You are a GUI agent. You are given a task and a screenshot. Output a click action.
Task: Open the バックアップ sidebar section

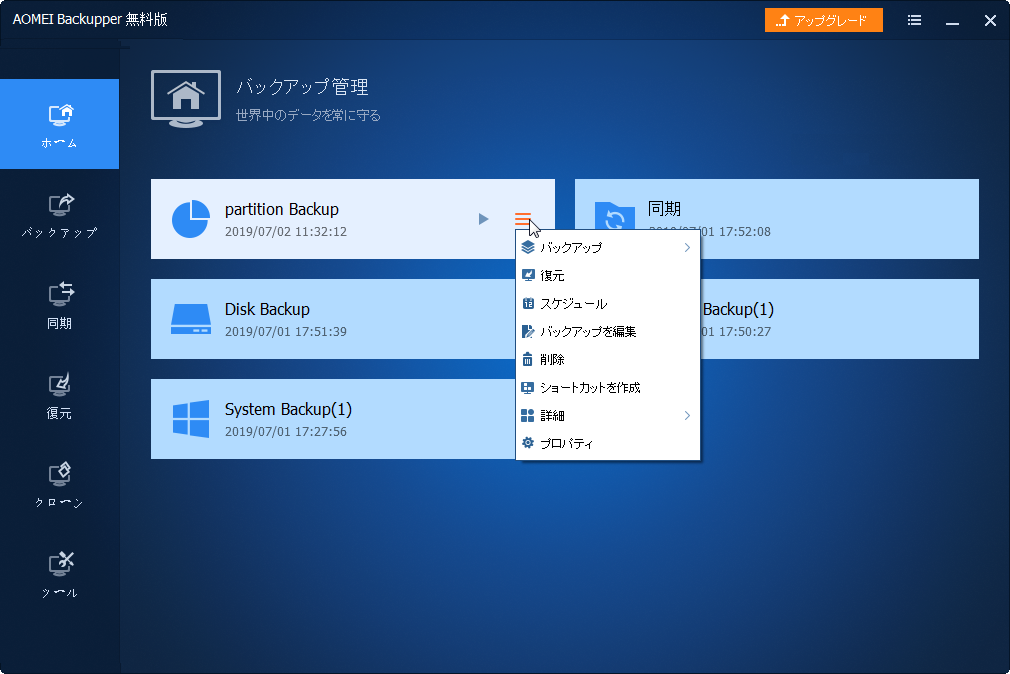click(x=59, y=215)
